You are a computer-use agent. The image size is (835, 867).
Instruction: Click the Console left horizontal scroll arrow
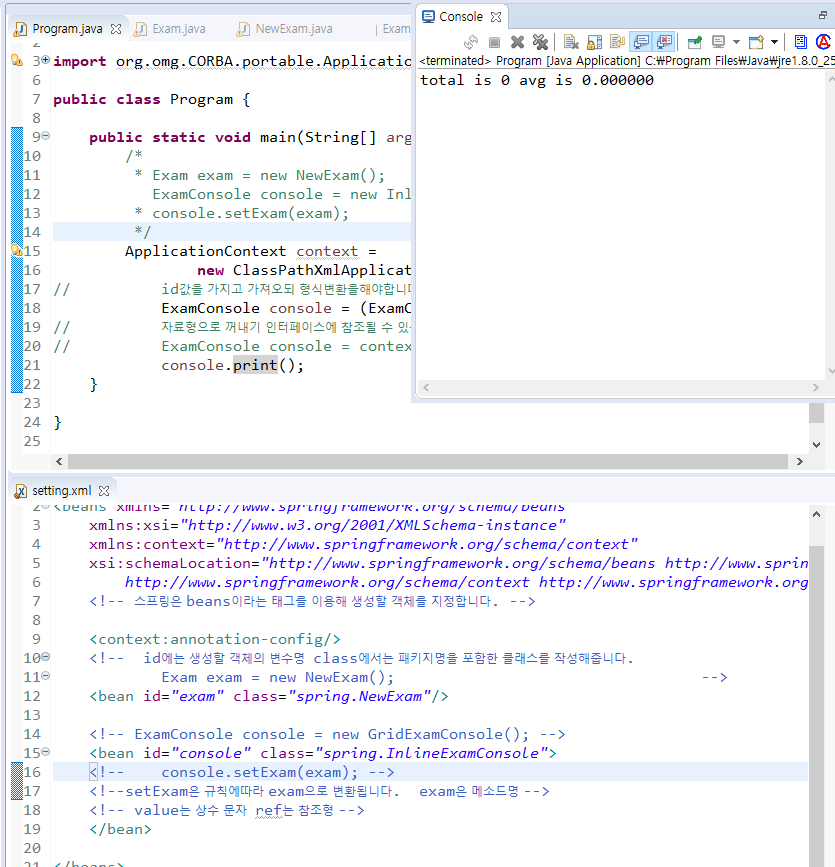coord(426,388)
